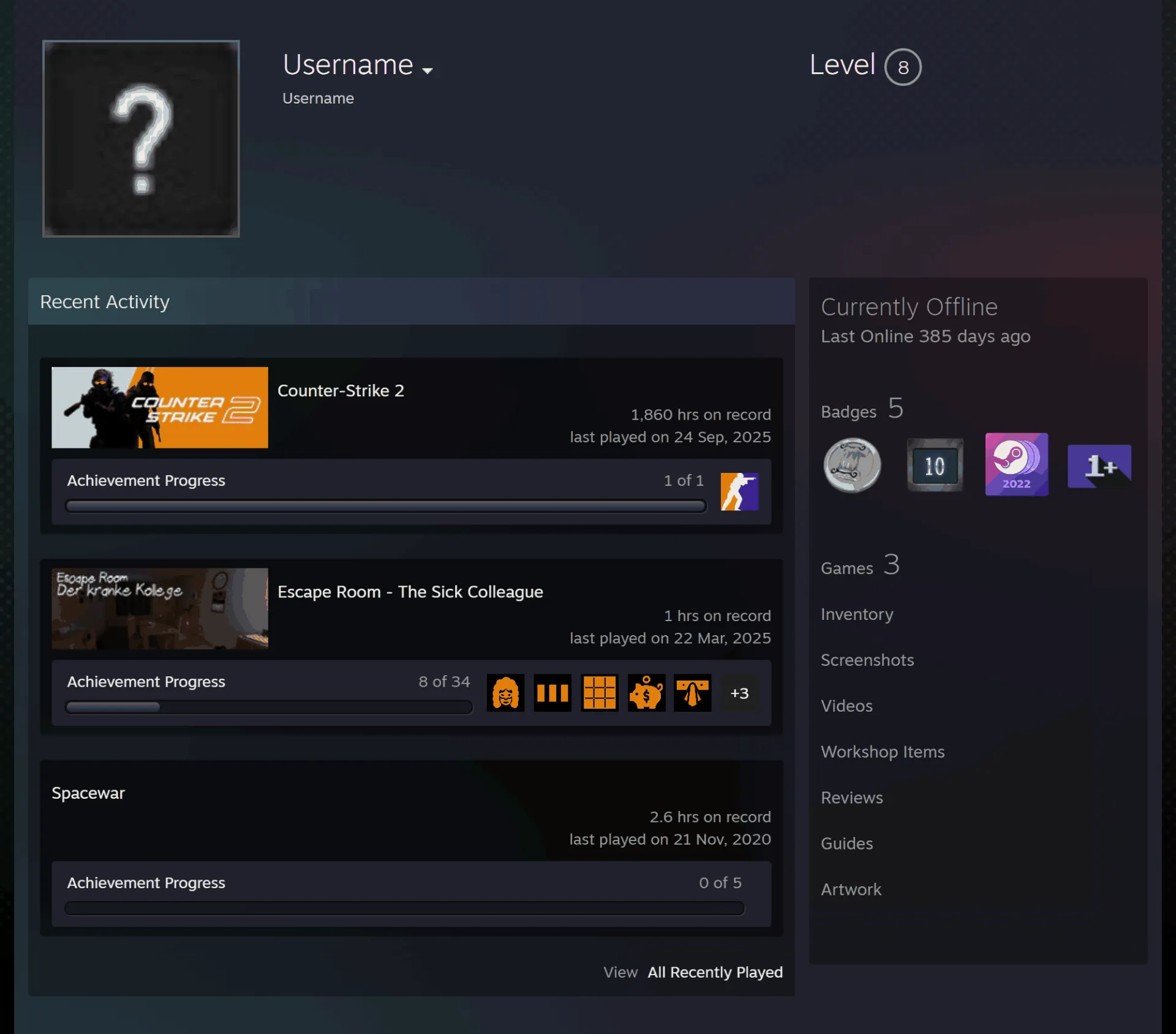Click the Spacewar achievement progress bar
Viewport: 1176px width, 1034px height.
pos(404,908)
